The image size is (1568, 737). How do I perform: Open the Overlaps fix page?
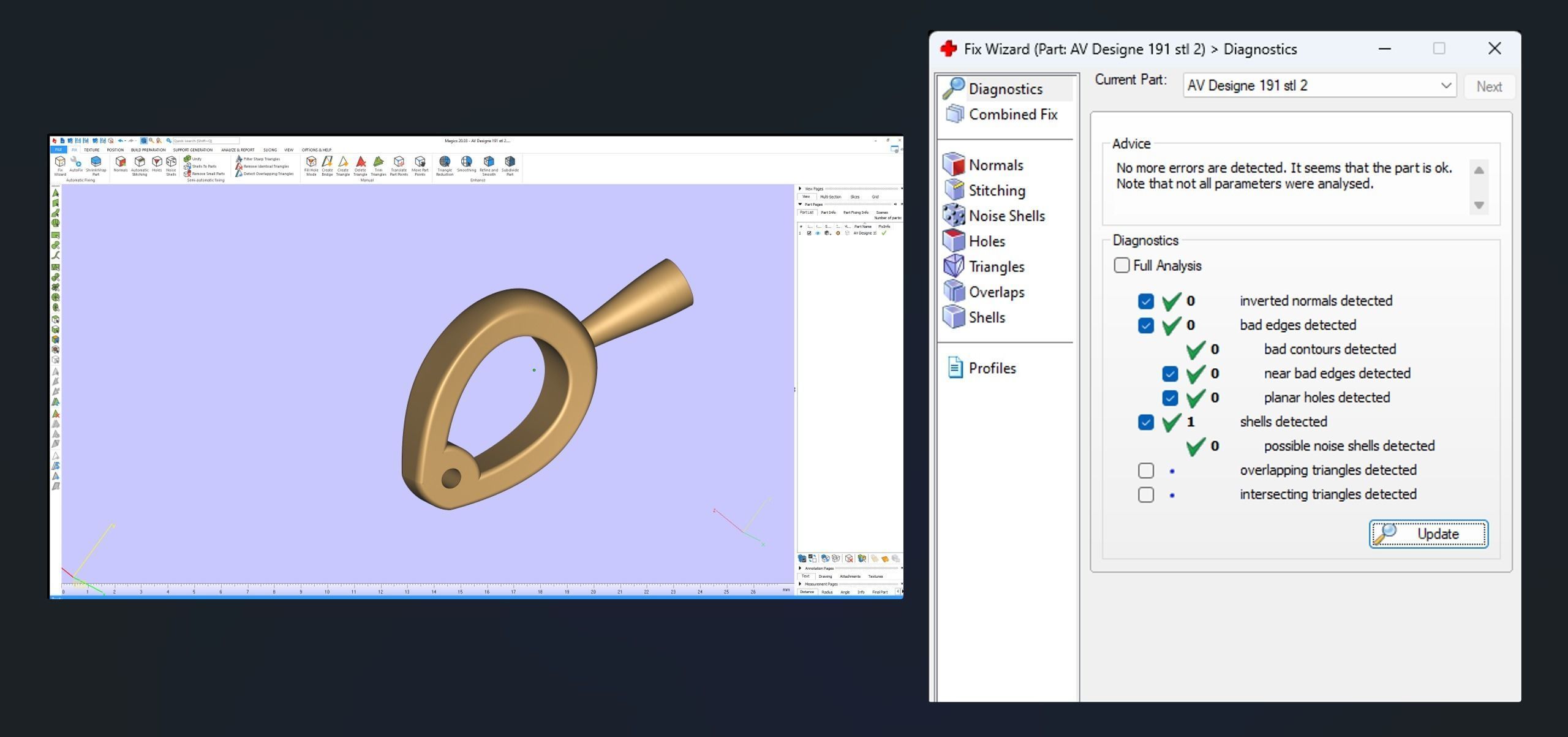[x=996, y=292]
